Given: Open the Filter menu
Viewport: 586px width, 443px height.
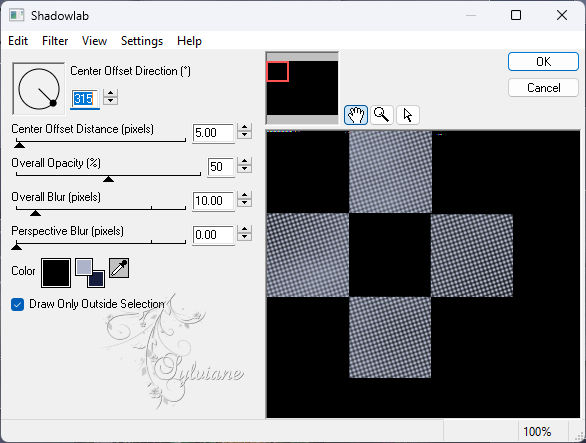Looking at the screenshot, I should (55, 41).
